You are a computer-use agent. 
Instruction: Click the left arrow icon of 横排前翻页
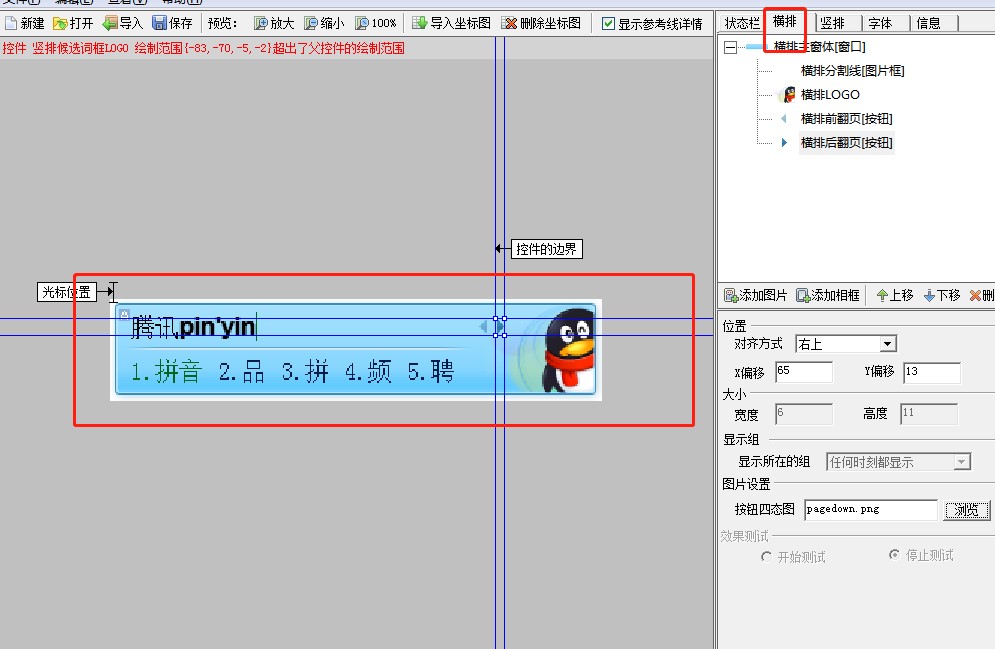(784, 119)
